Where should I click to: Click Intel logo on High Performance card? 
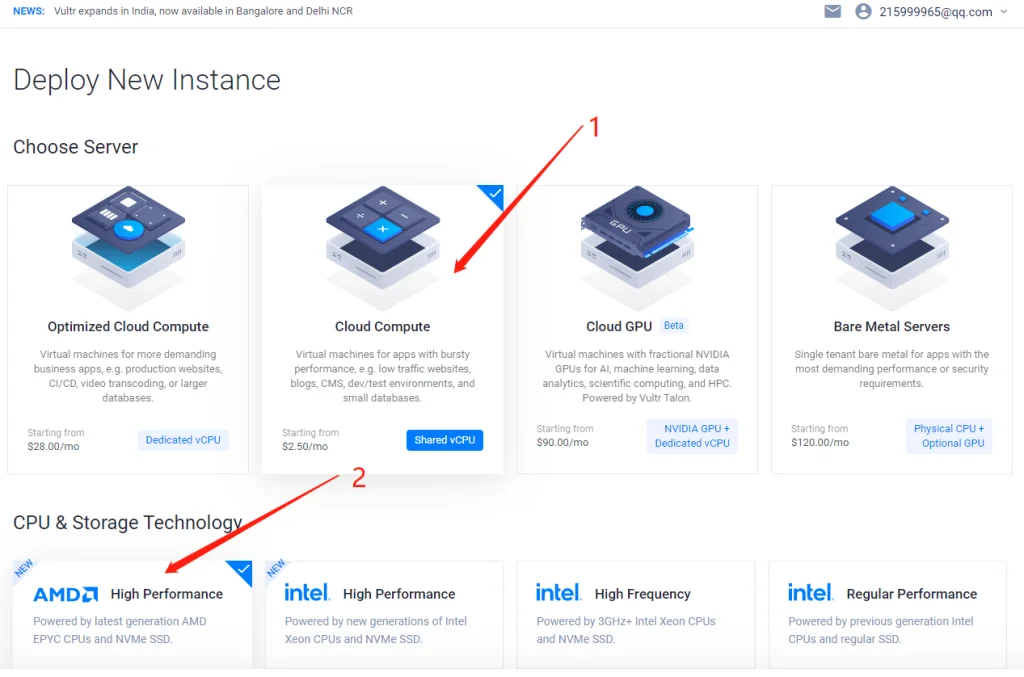[x=307, y=593]
